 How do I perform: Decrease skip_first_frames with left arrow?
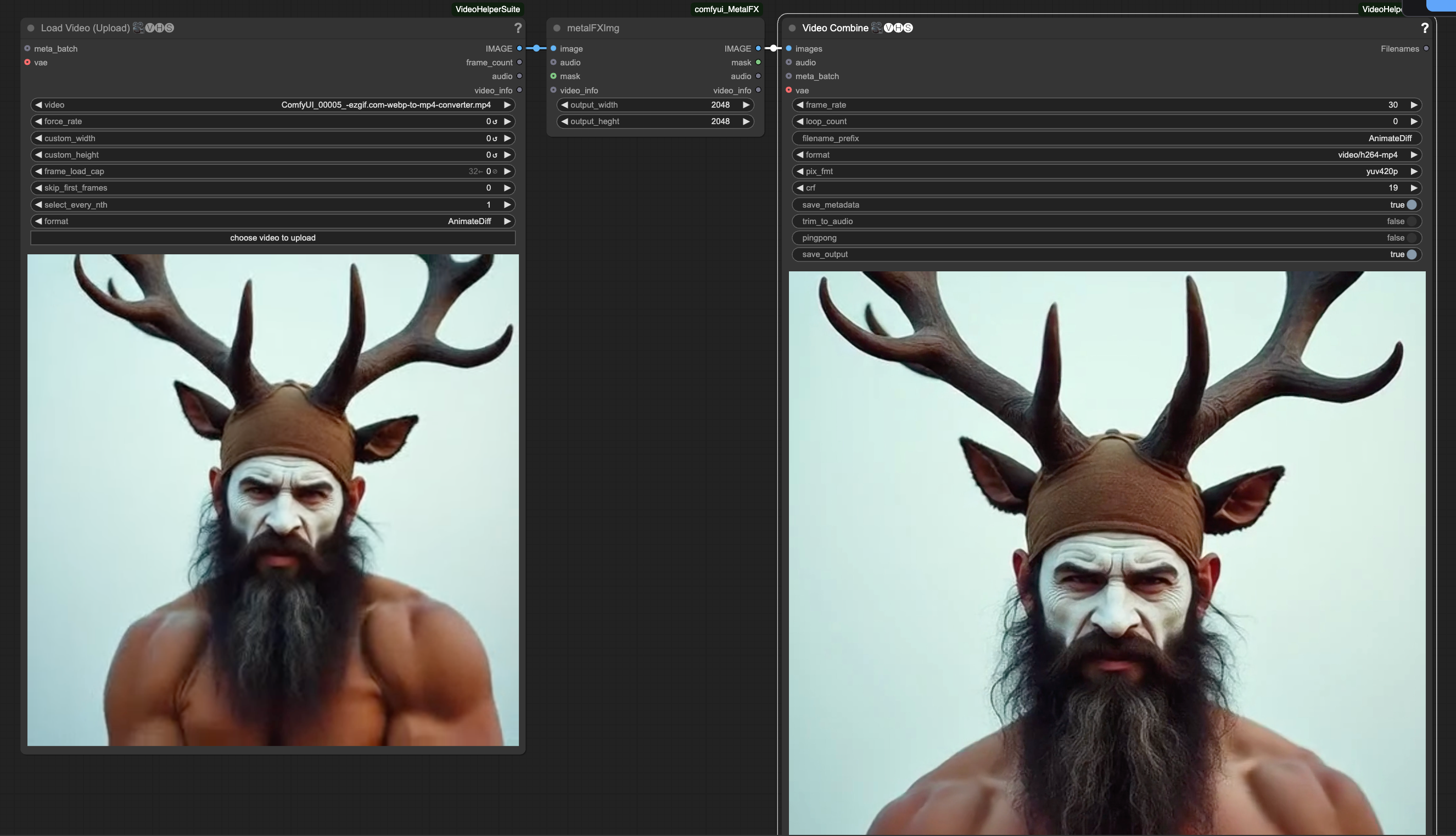click(38, 188)
